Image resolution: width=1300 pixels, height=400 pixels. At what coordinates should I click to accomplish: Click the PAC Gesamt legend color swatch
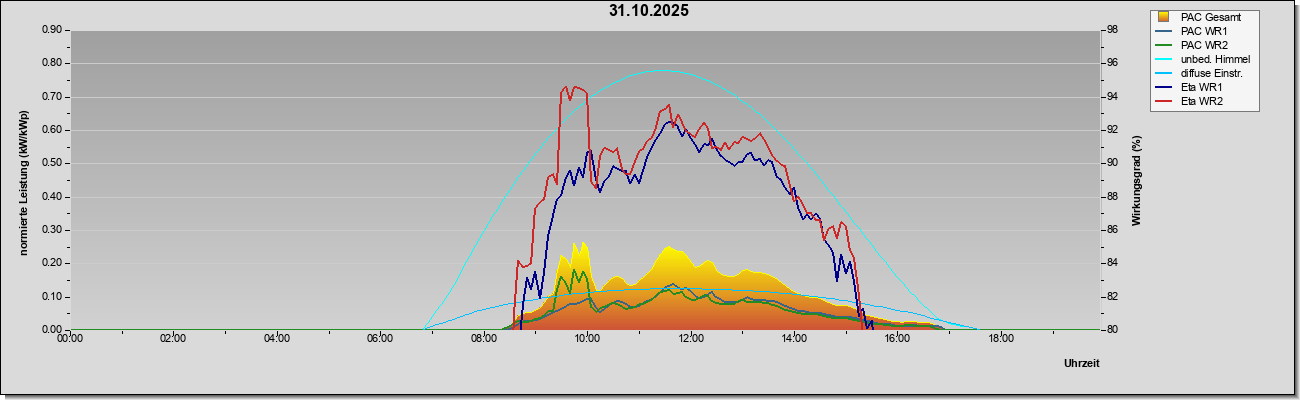pyautogui.click(x=1164, y=17)
